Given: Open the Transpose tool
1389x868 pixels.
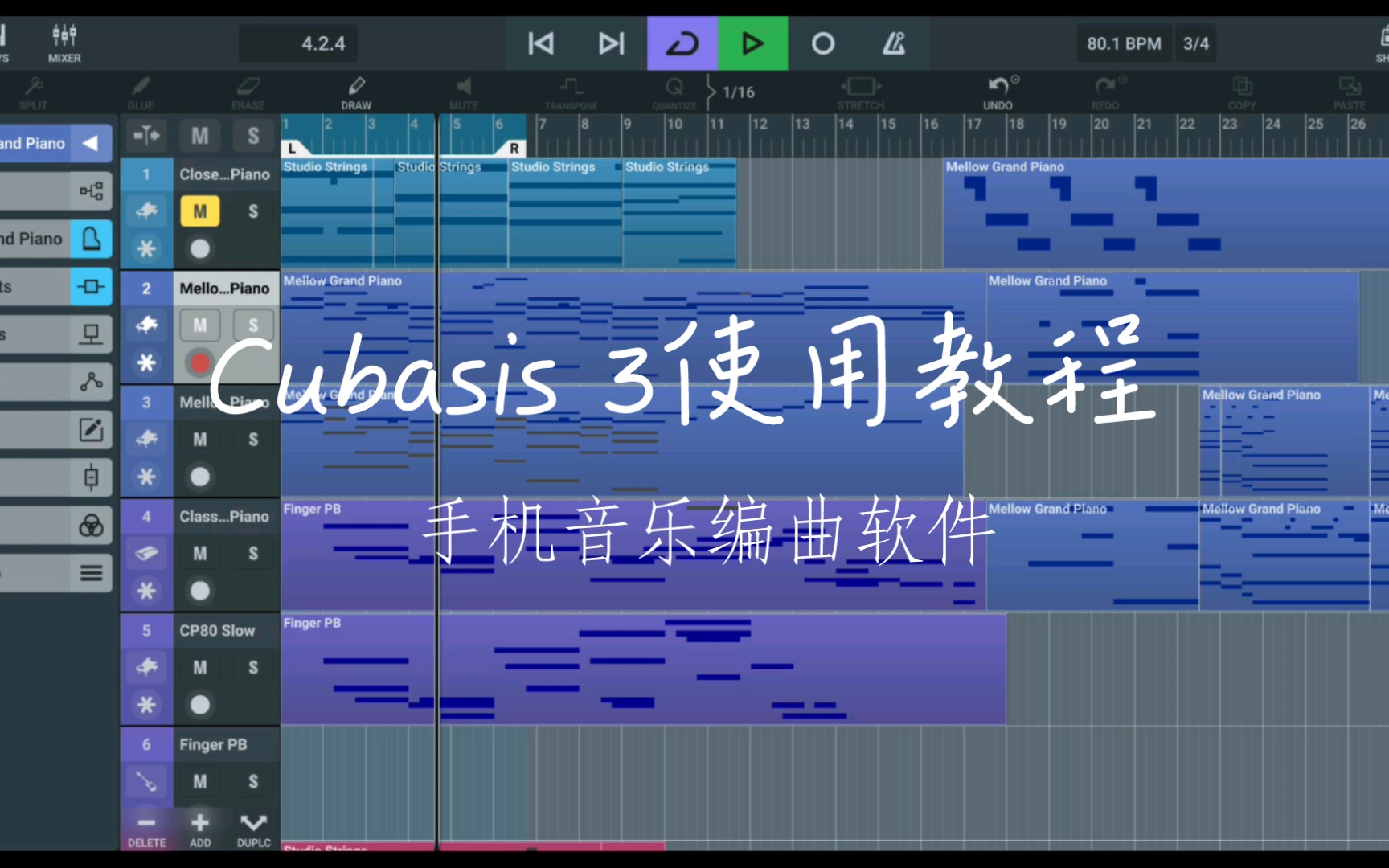Looking at the screenshot, I should 572,92.
